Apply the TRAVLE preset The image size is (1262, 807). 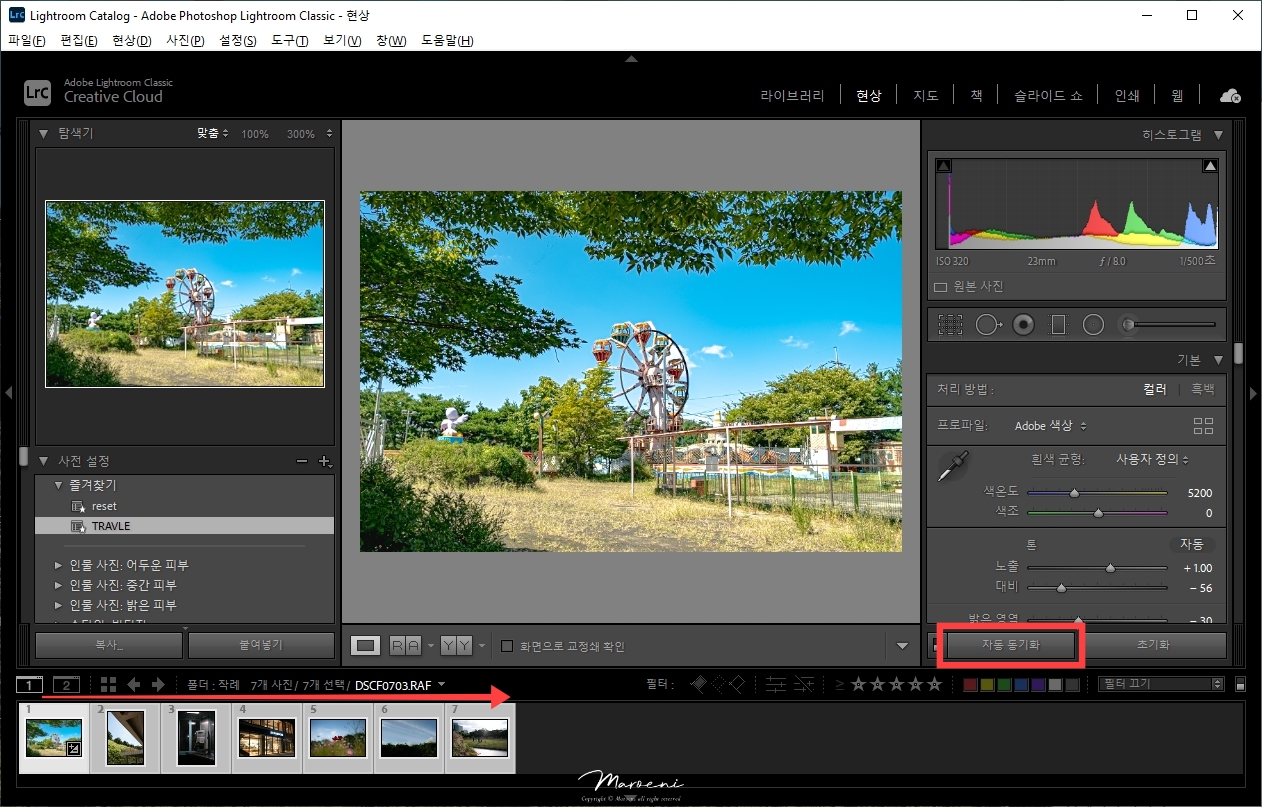[184, 526]
